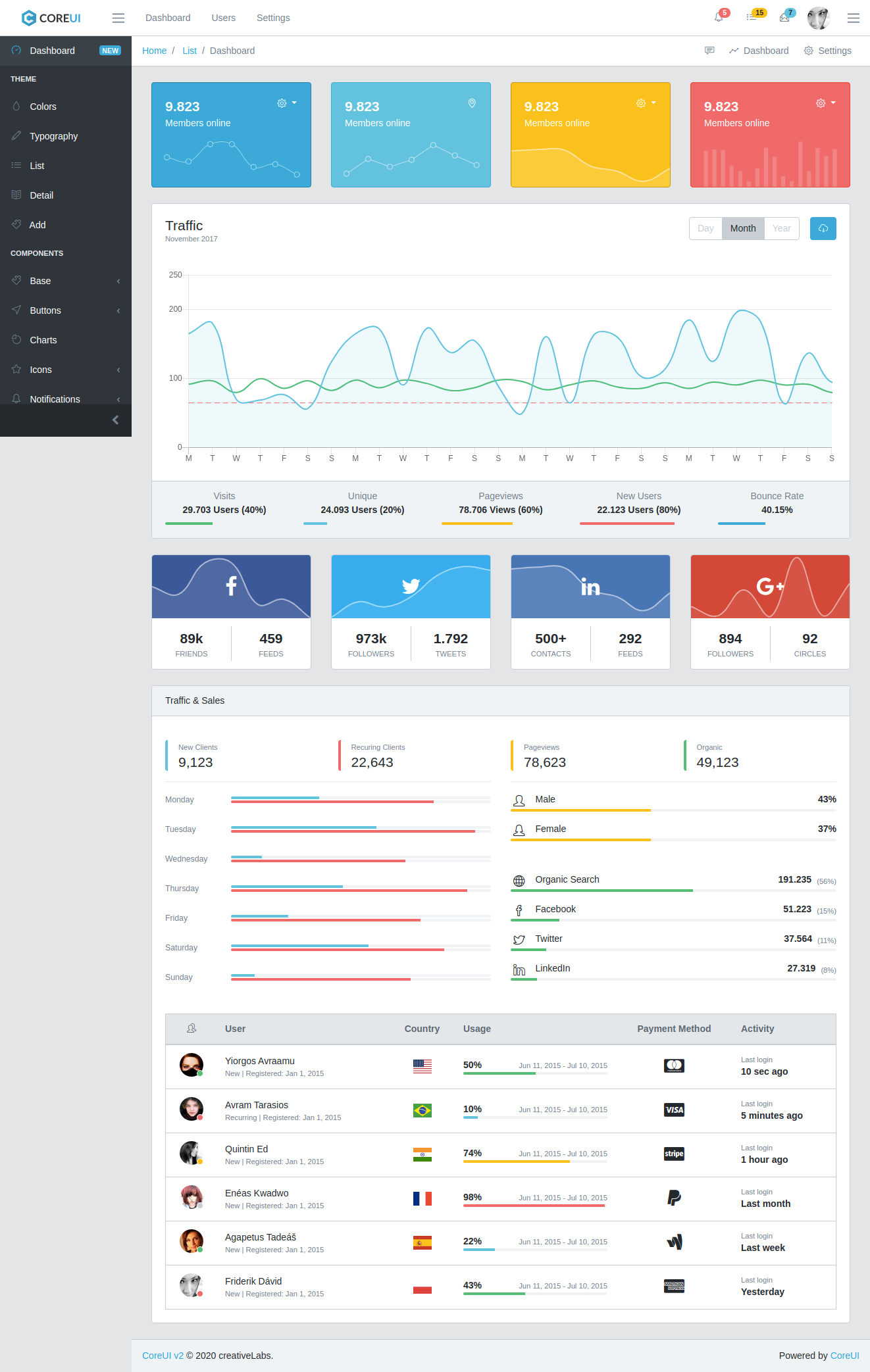This screenshot has height=1372, width=870.
Task: Open the right aside hamburger menu
Action: click(854, 18)
